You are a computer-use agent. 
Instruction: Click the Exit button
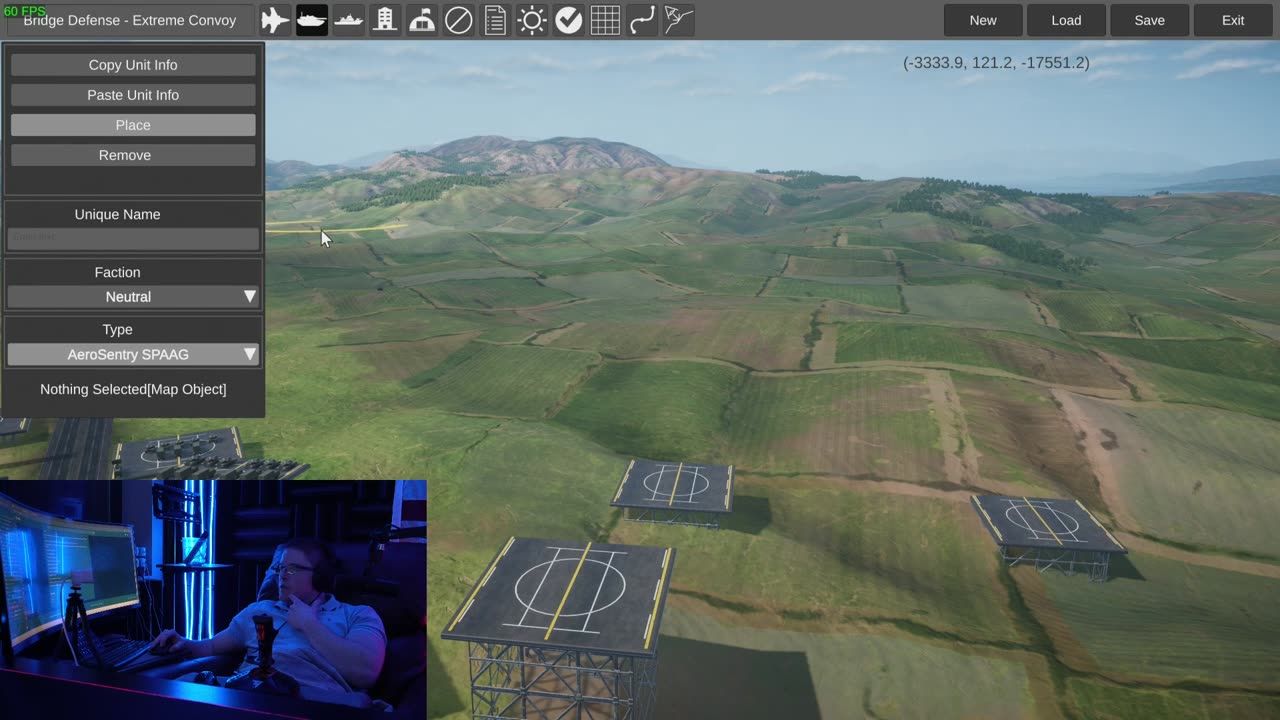[x=1233, y=20]
